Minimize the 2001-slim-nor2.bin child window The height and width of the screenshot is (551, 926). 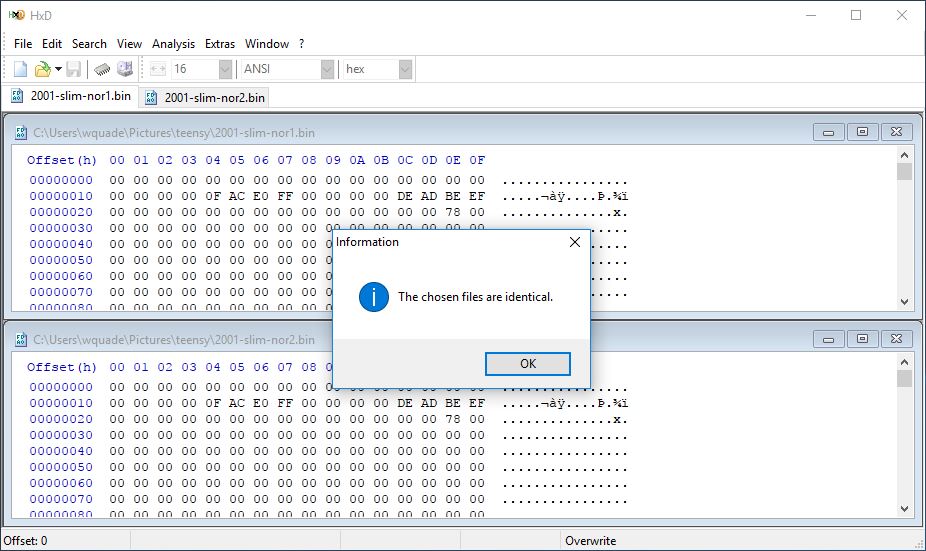pyautogui.click(x=829, y=339)
